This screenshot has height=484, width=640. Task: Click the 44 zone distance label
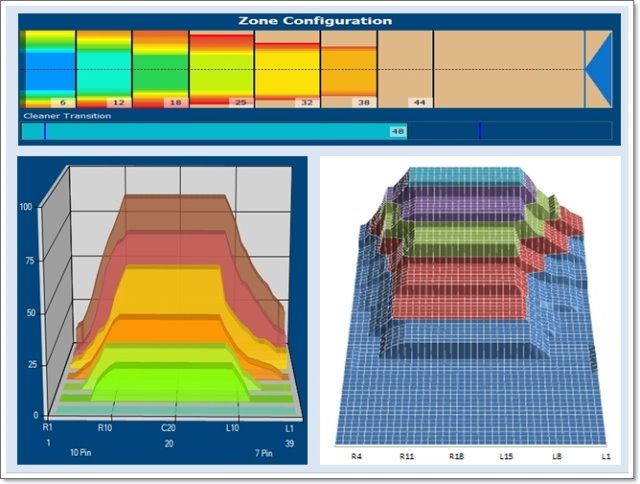(x=419, y=102)
